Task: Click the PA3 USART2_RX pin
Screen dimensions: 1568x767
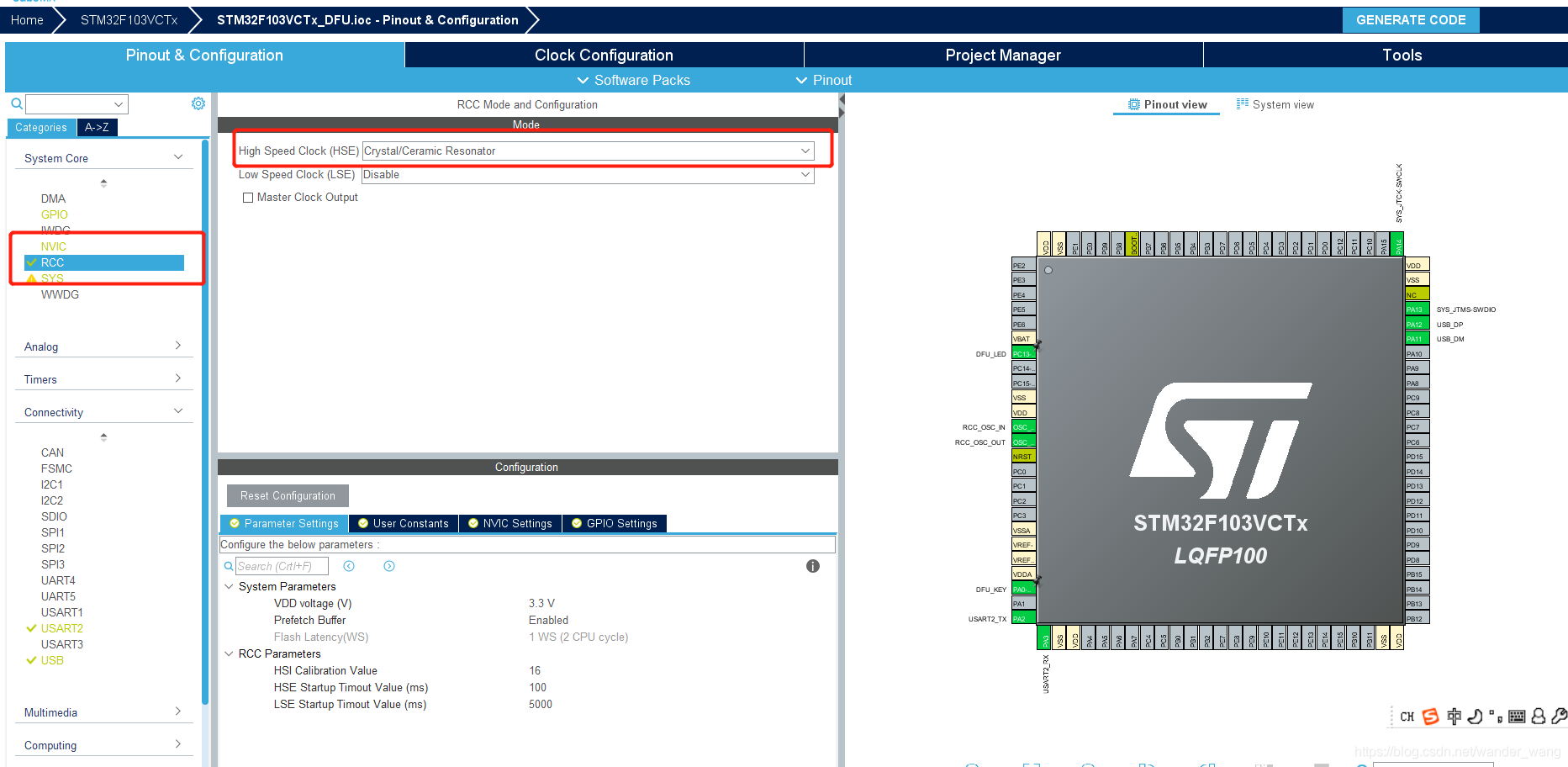Action: pos(1044,637)
